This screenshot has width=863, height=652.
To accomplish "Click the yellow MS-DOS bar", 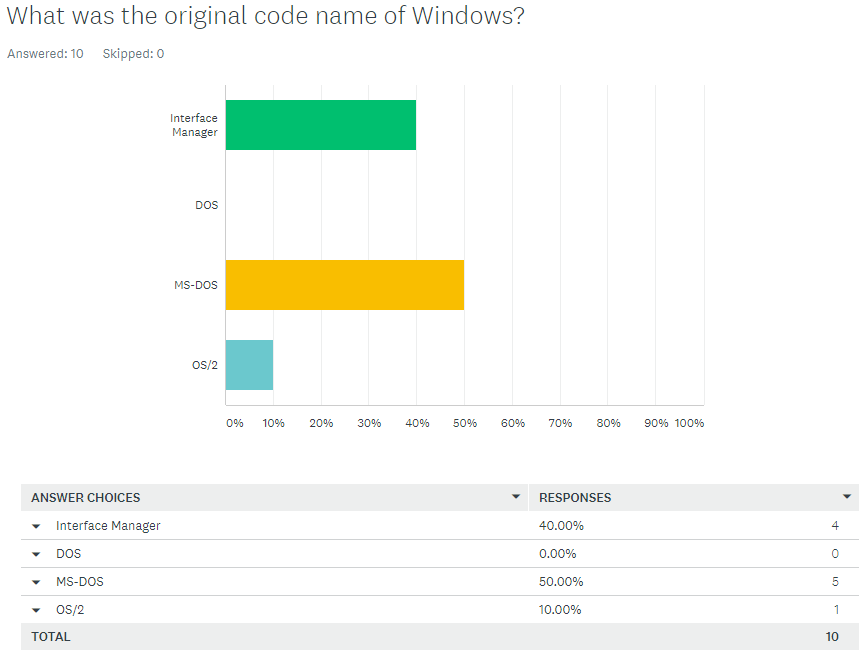I will (345, 285).
